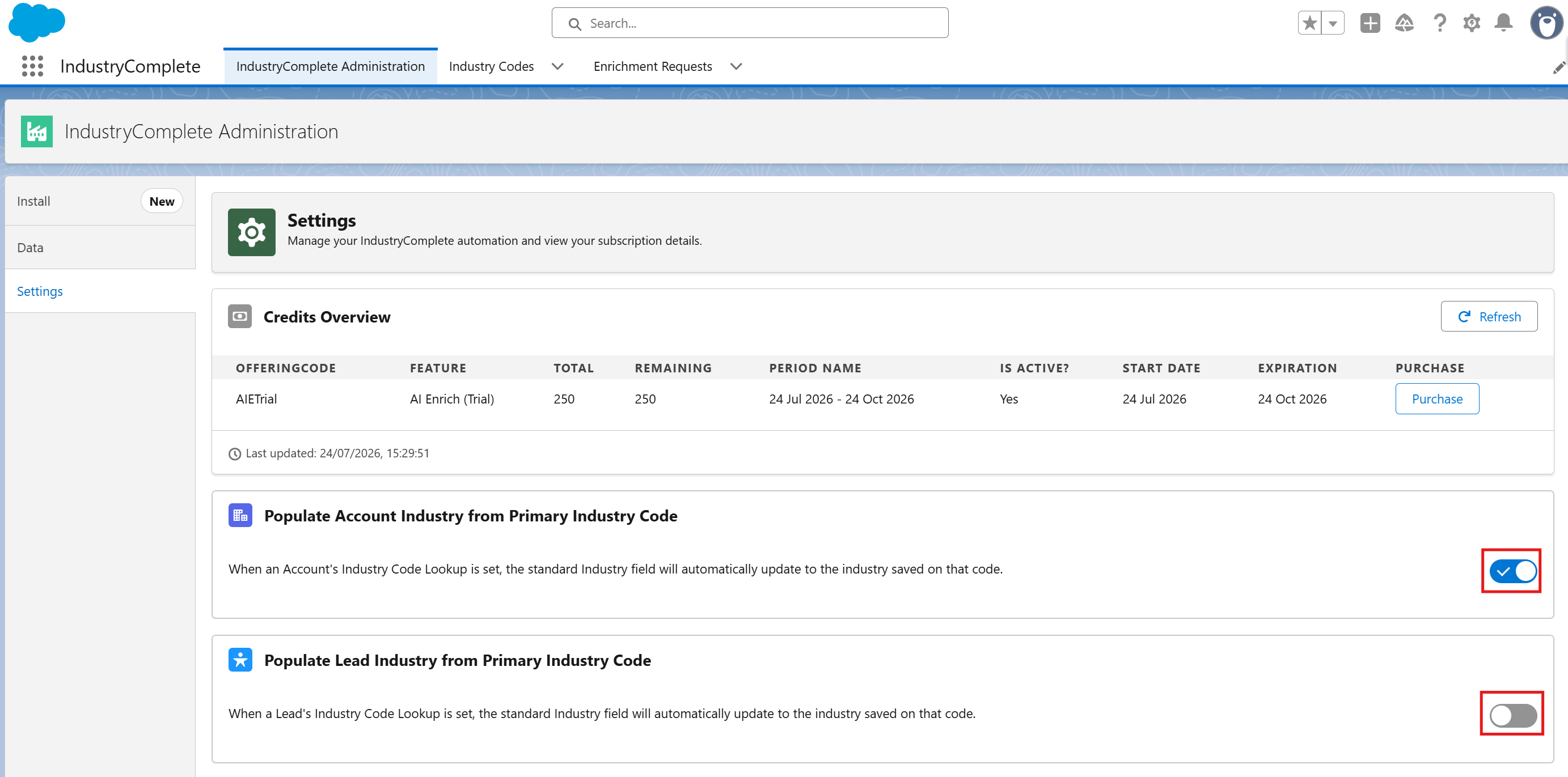Open the global actions plus icon
This screenshot has width=1568, height=777.
coord(1370,23)
